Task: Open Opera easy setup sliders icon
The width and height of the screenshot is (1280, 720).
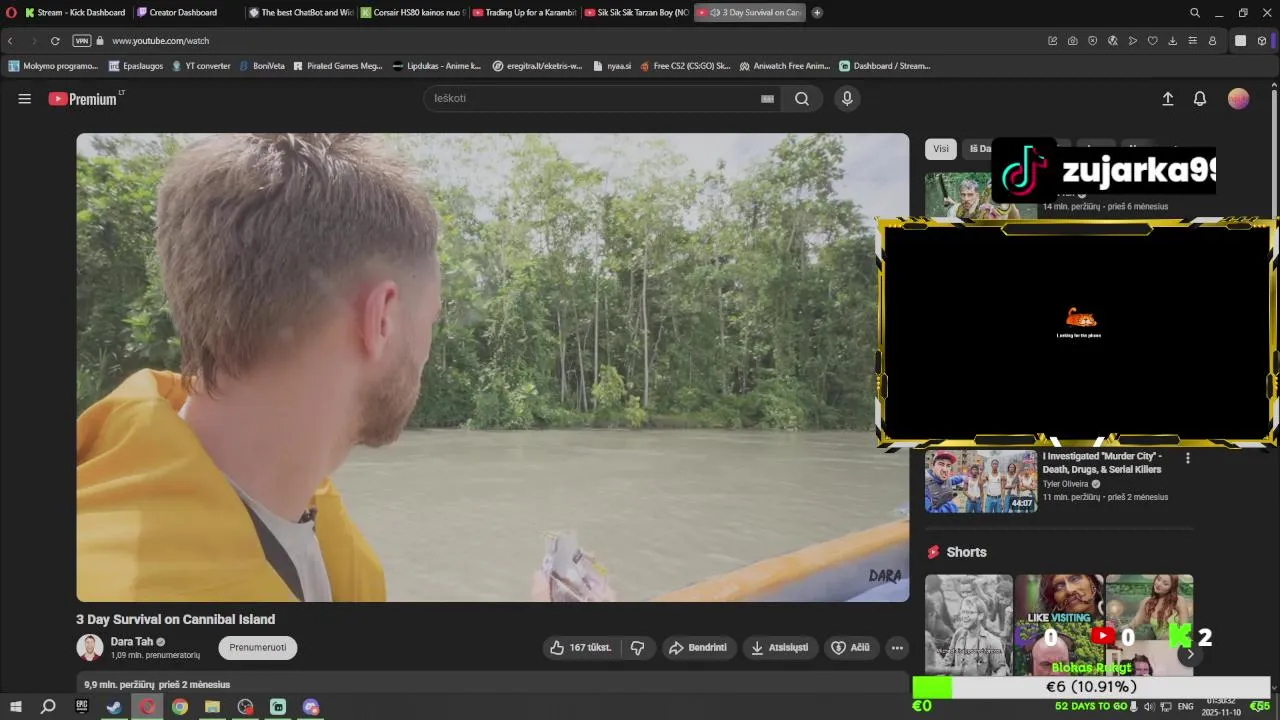Action: [x=1192, y=41]
